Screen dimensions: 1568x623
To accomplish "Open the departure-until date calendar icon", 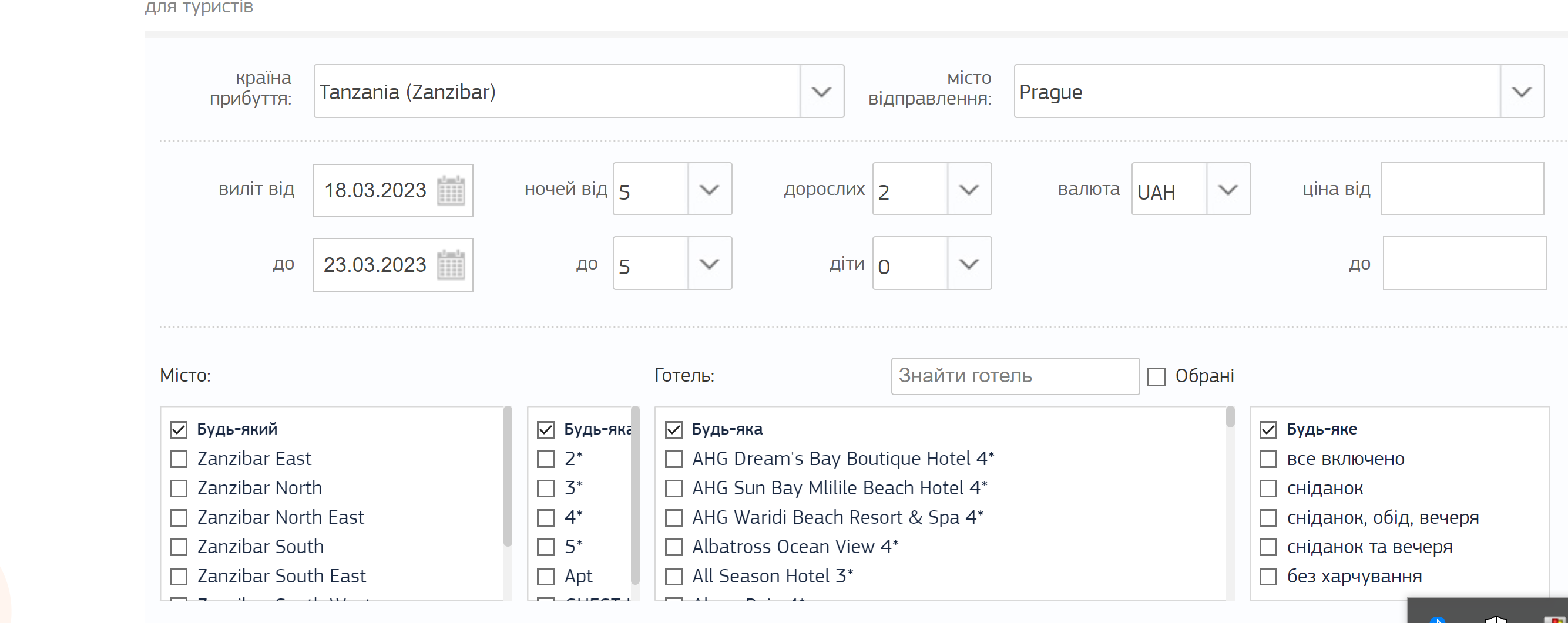I will pyautogui.click(x=451, y=265).
